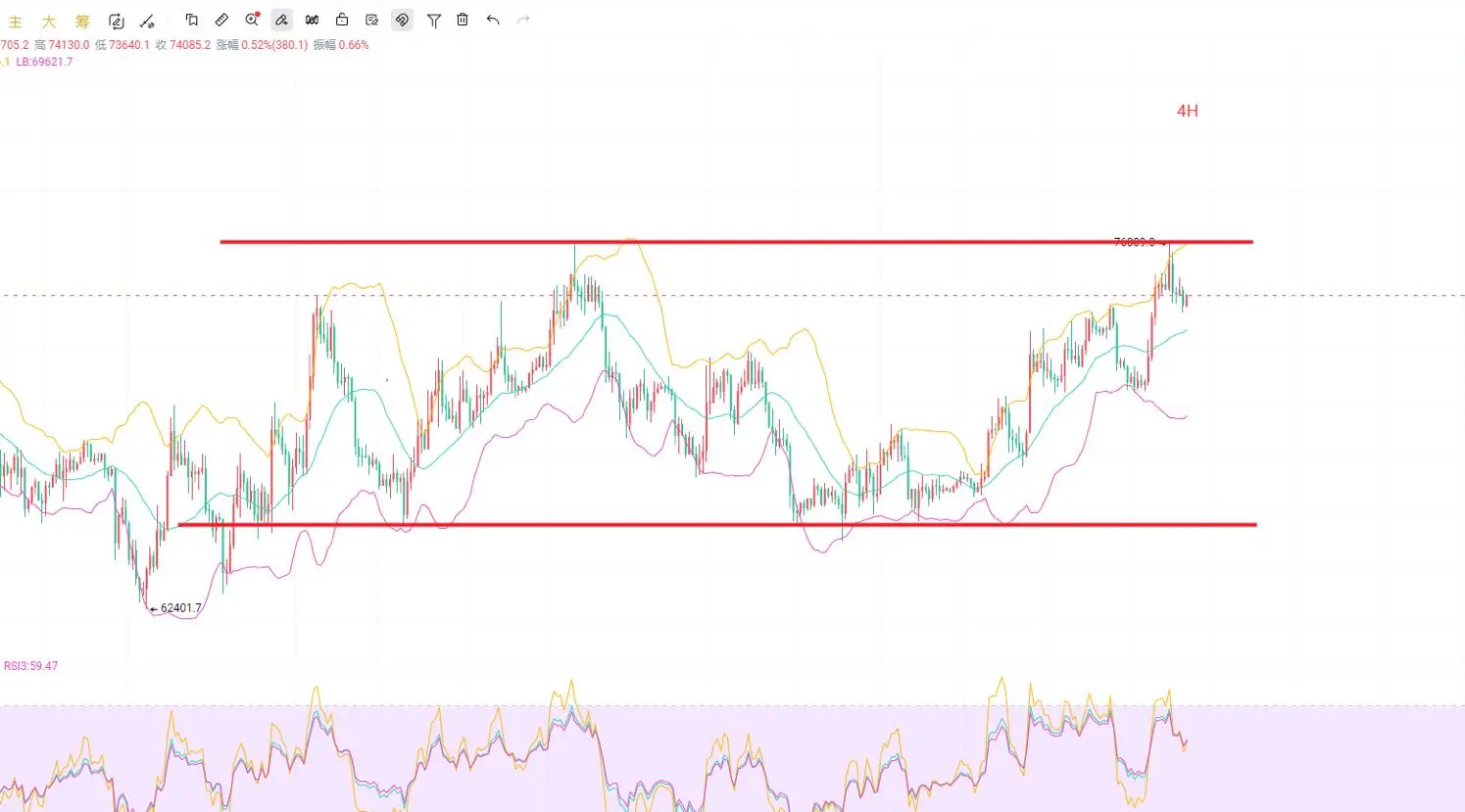This screenshot has height=812, width=1465.
Task: Select the ruler measurement tool
Action: click(222, 20)
